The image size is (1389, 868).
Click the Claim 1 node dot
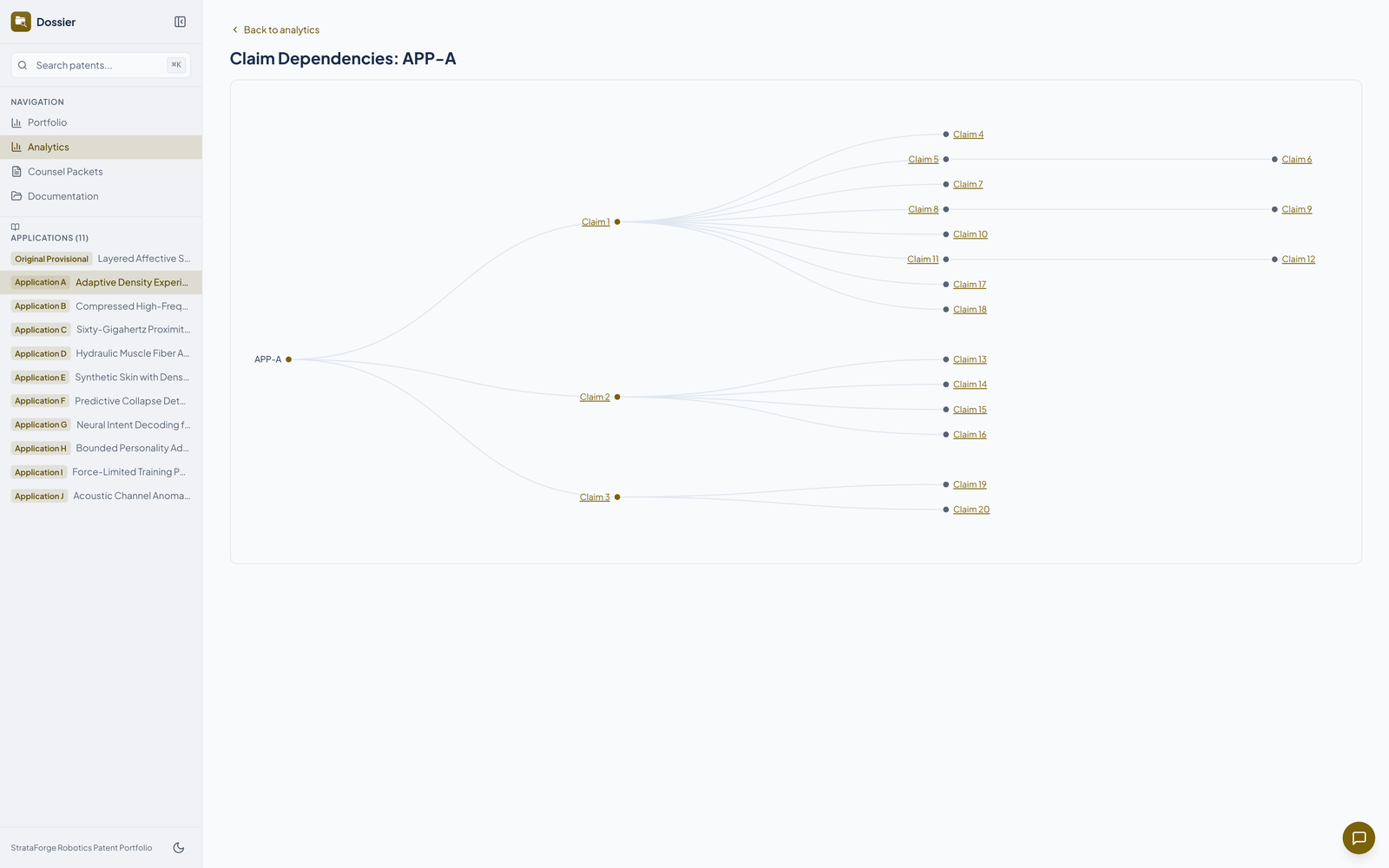tap(617, 222)
